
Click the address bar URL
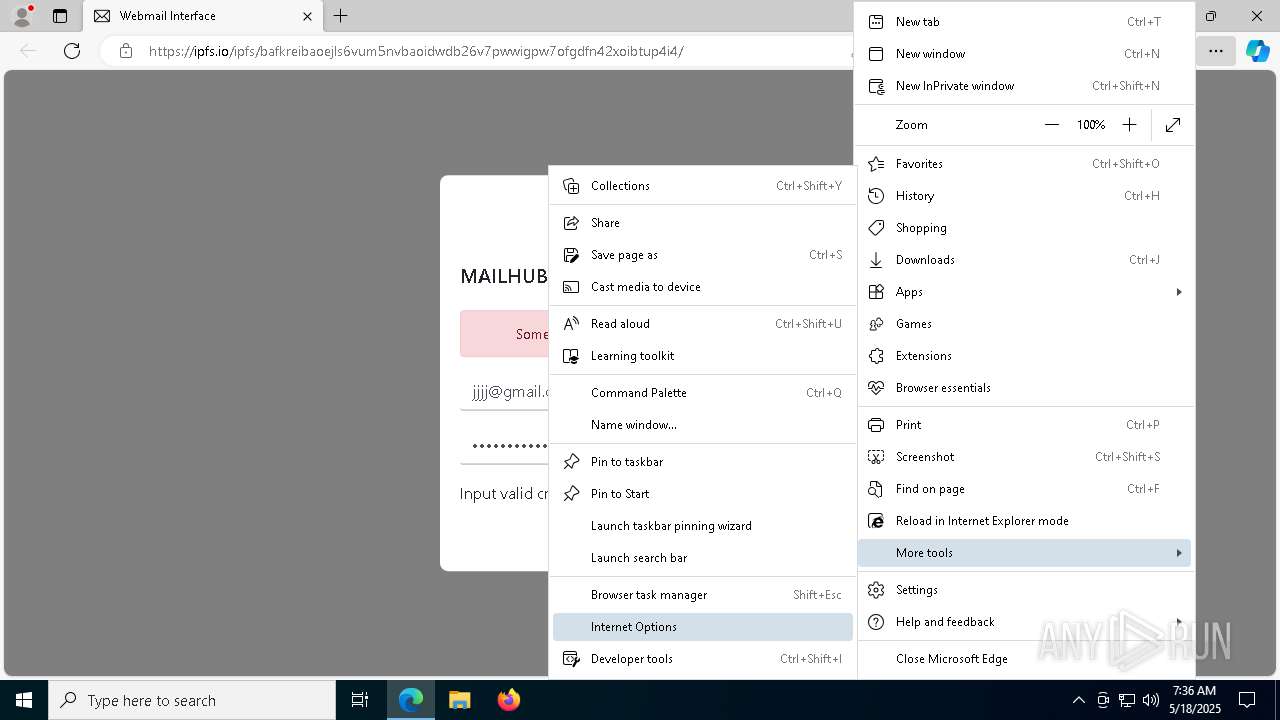coord(416,51)
